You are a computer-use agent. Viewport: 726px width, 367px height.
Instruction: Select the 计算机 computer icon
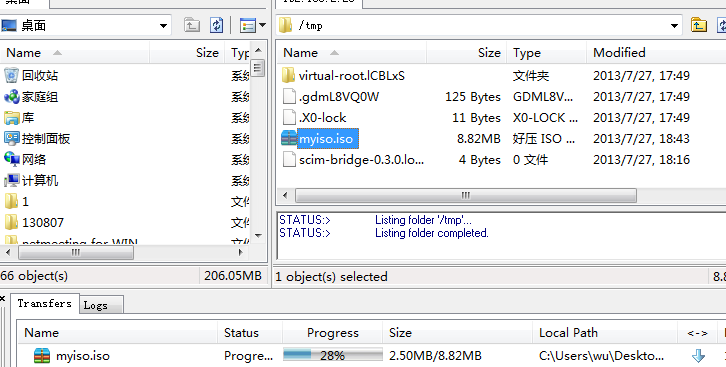pyautogui.click(x=11, y=180)
